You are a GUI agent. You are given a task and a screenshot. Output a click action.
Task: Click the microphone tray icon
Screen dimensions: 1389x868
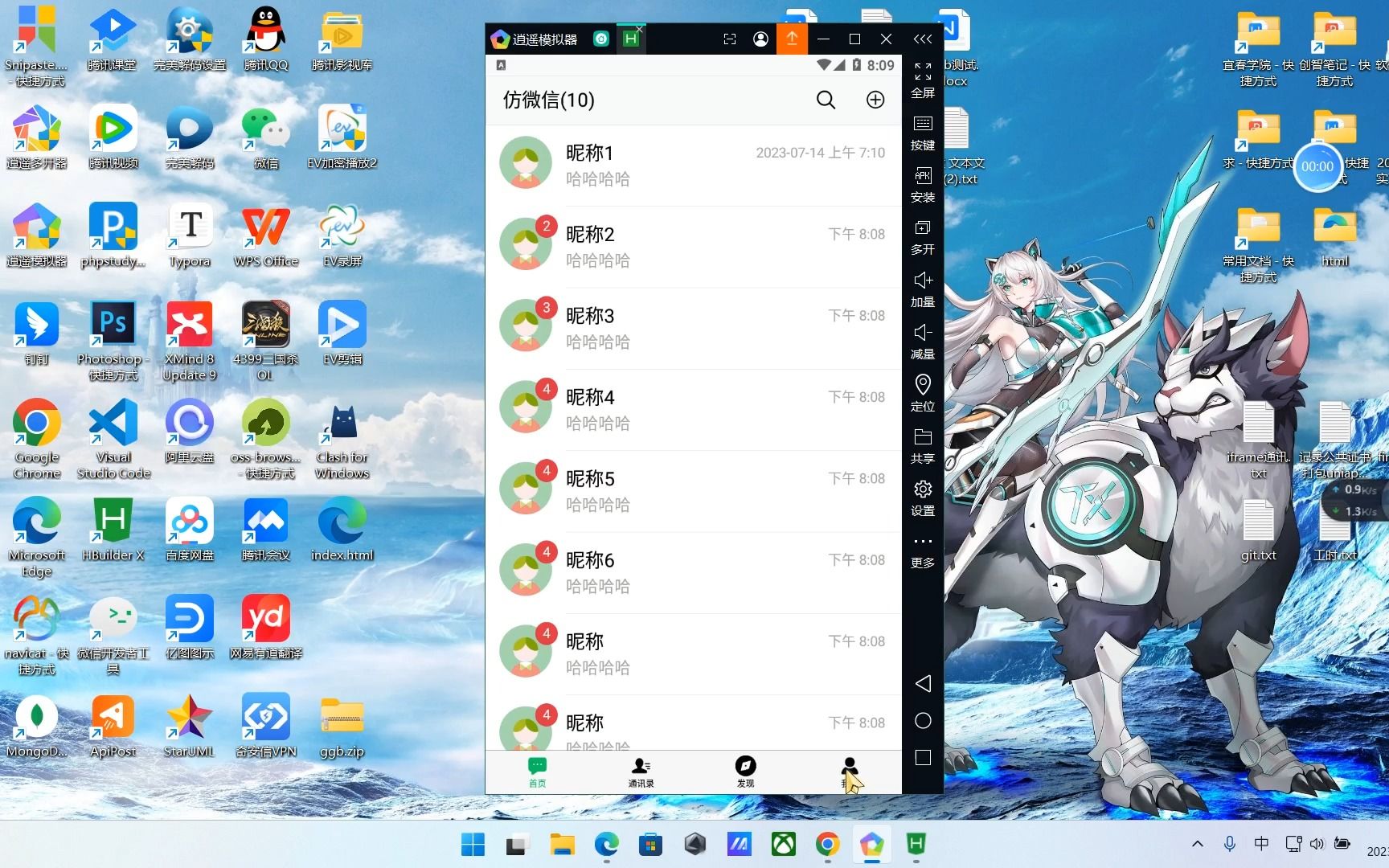pyautogui.click(x=1229, y=844)
